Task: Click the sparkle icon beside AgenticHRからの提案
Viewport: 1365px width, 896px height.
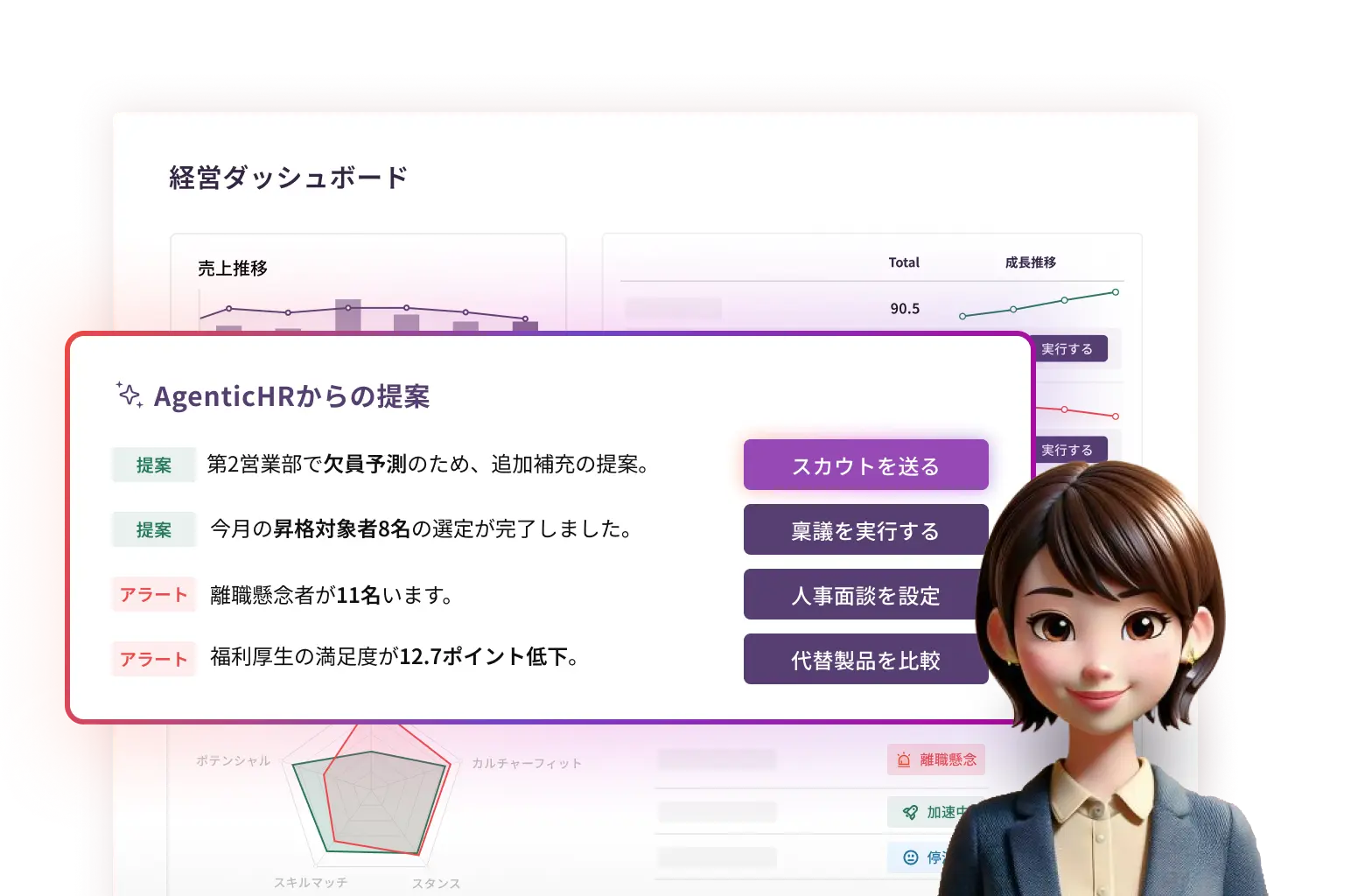Action: point(129,395)
